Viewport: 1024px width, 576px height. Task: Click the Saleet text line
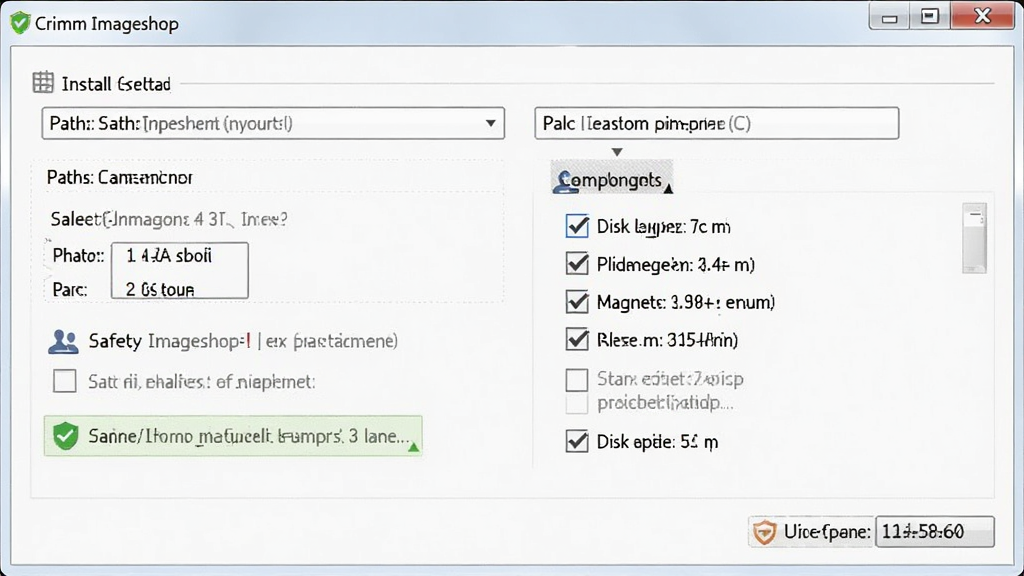click(x=169, y=219)
